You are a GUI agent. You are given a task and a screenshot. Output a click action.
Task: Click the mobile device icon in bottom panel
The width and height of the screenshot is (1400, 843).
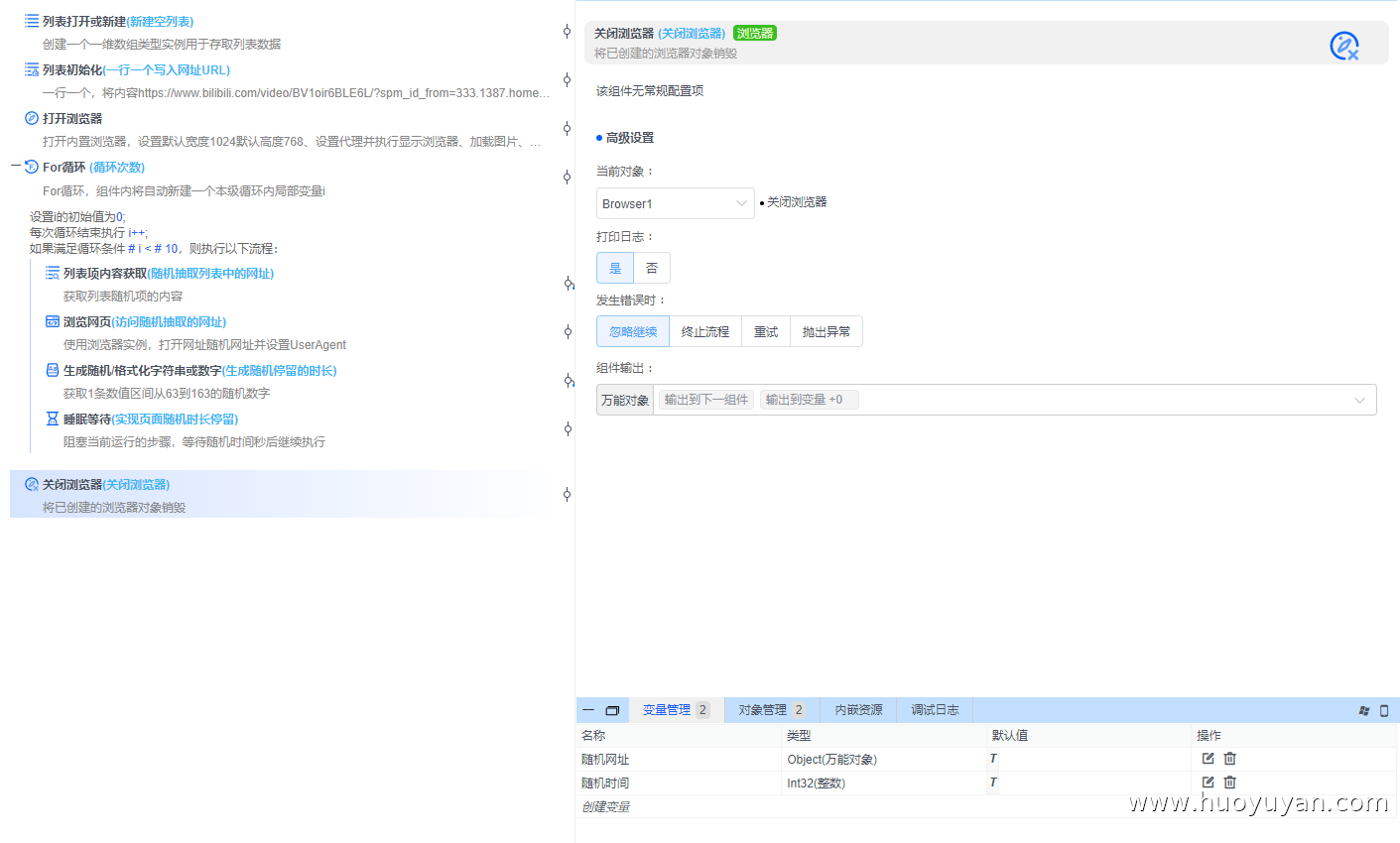pyautogui.click(x=1384, y=710)
